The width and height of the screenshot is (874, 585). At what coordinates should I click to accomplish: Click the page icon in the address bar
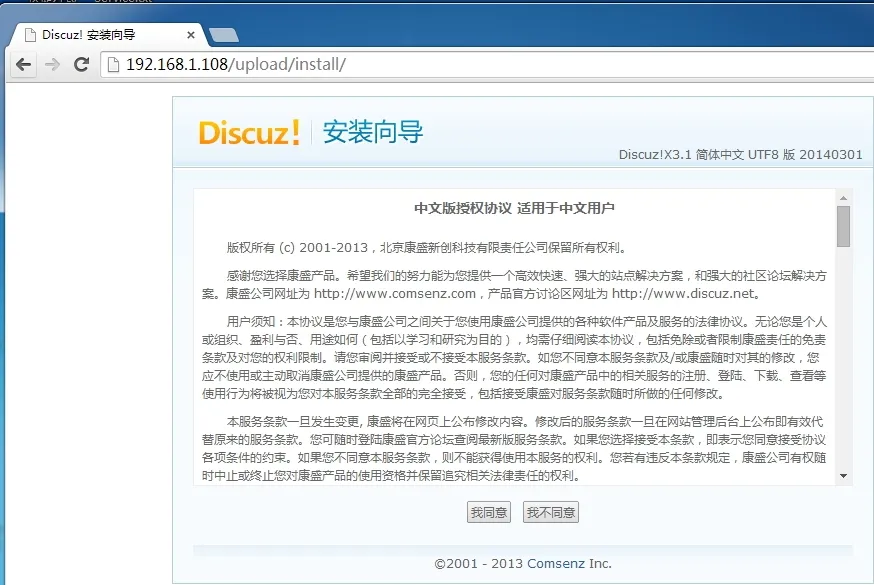pos(113,65)
